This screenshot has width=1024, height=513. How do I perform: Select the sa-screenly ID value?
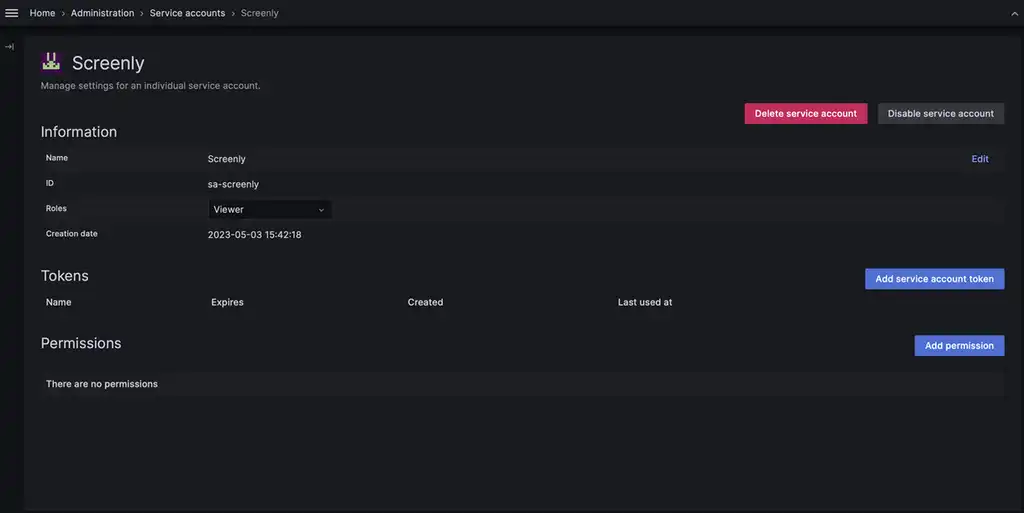(233, 184)
